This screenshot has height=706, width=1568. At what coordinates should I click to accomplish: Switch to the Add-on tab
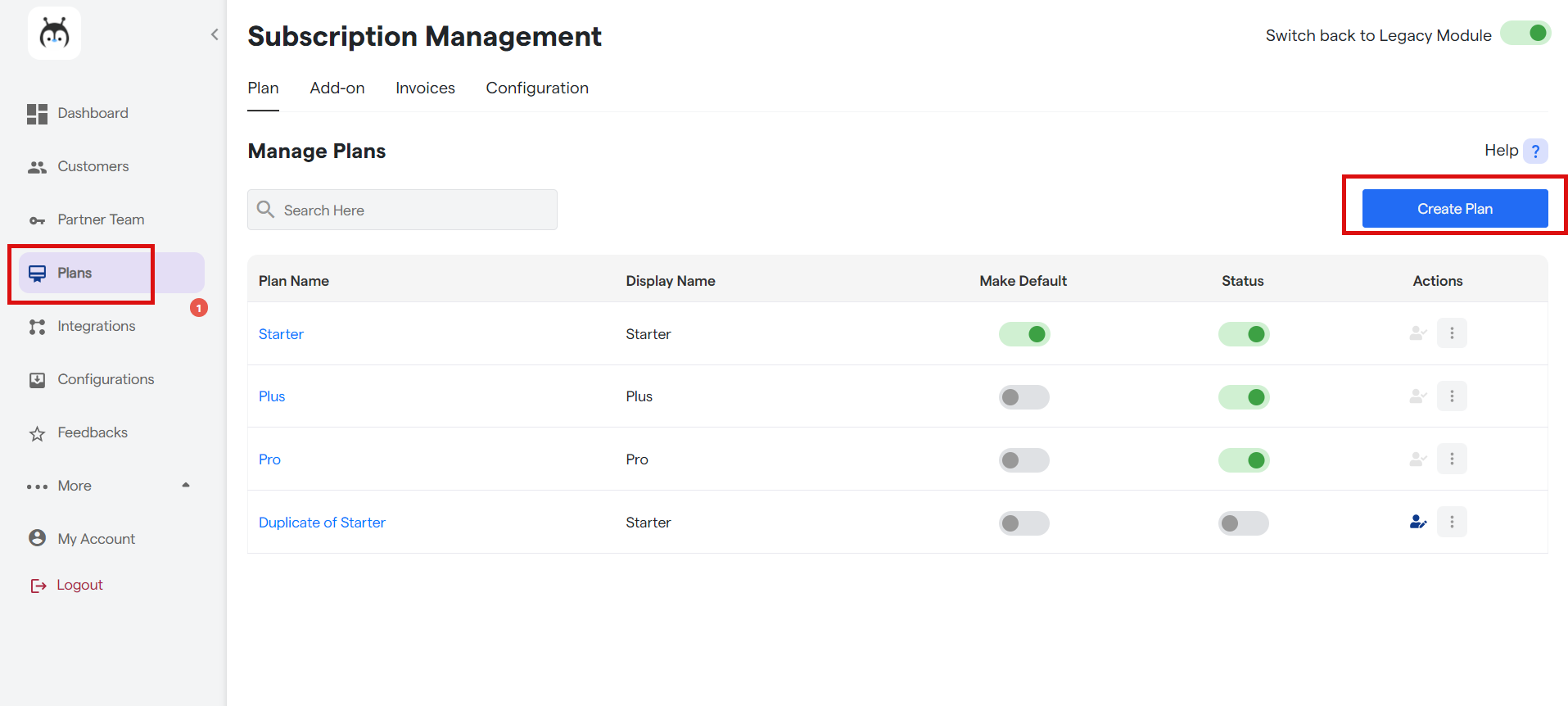[x=337, y=88]
